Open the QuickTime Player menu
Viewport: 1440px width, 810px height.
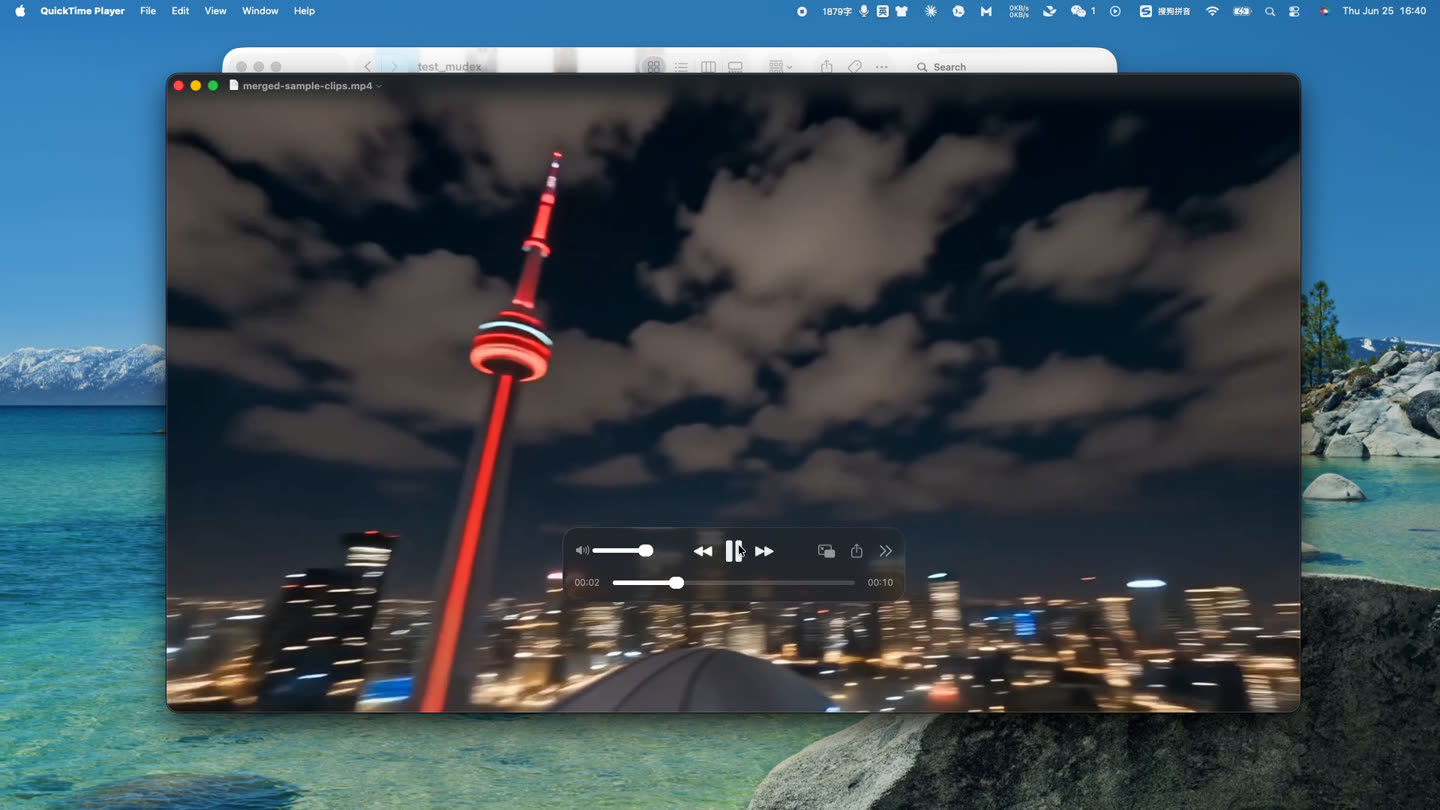tap(82, 11)
